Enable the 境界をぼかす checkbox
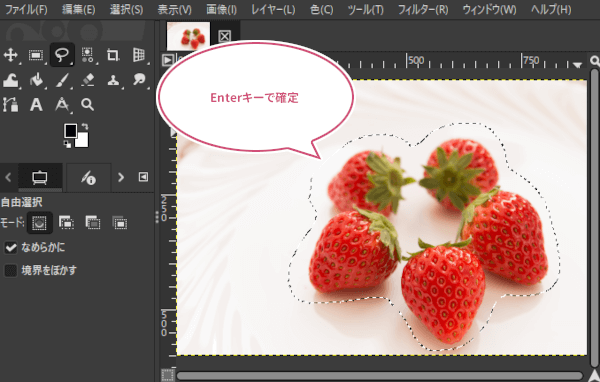The width and height of the screenshot is (600, 382). 10,271
